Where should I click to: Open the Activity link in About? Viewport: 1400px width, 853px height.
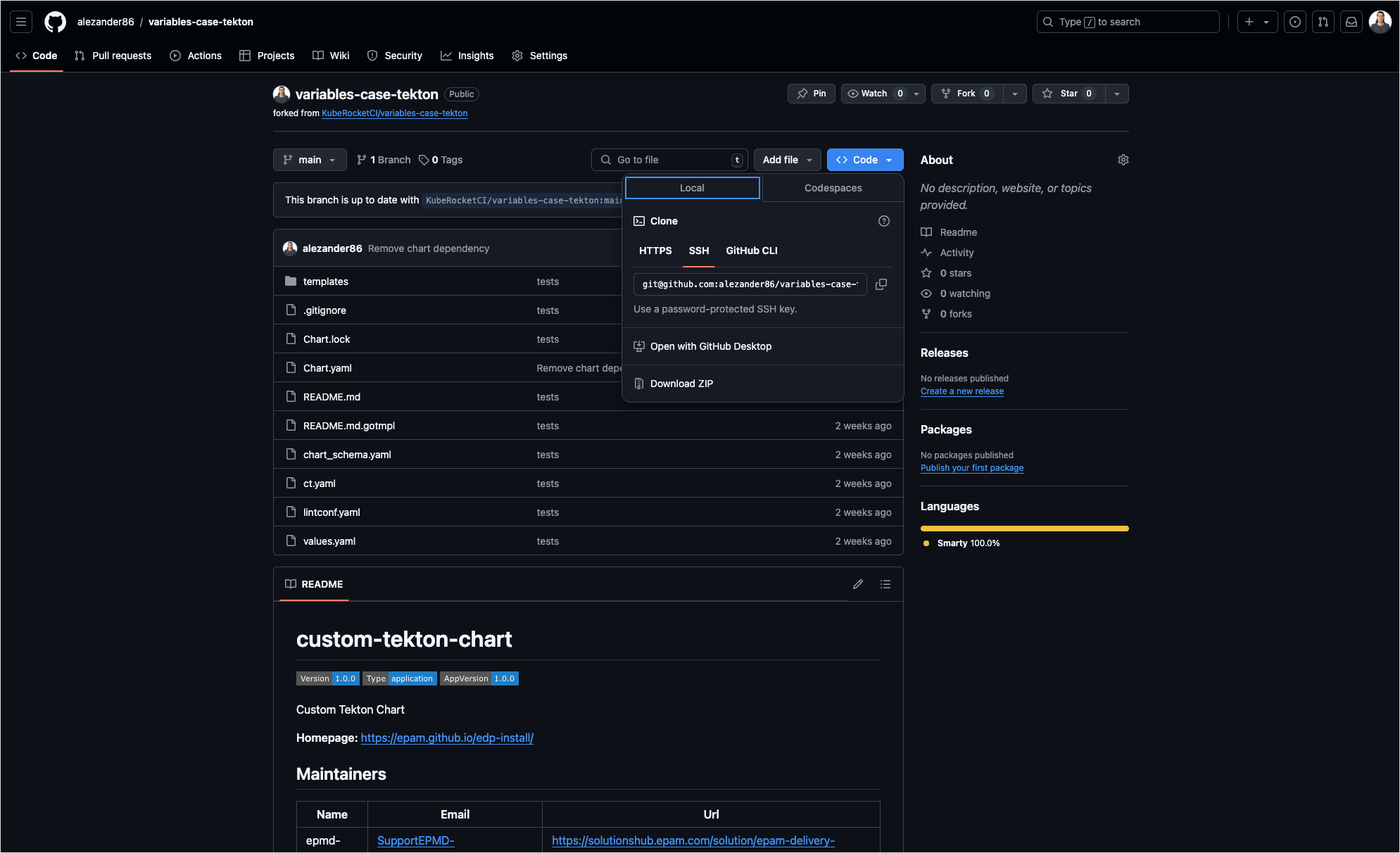click(957, 253)
